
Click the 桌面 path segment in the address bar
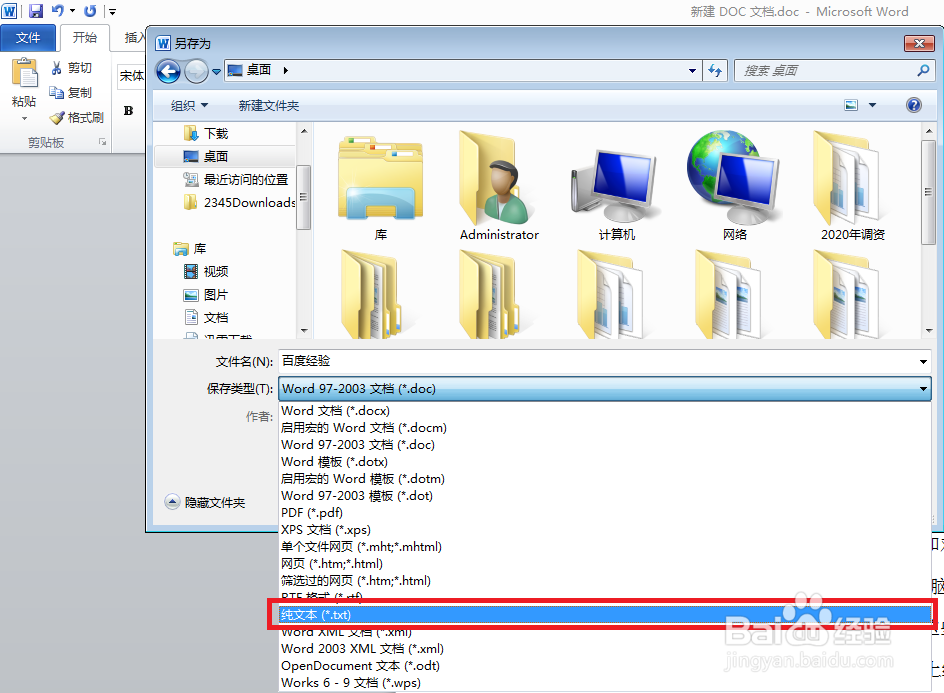click(259, 70)
